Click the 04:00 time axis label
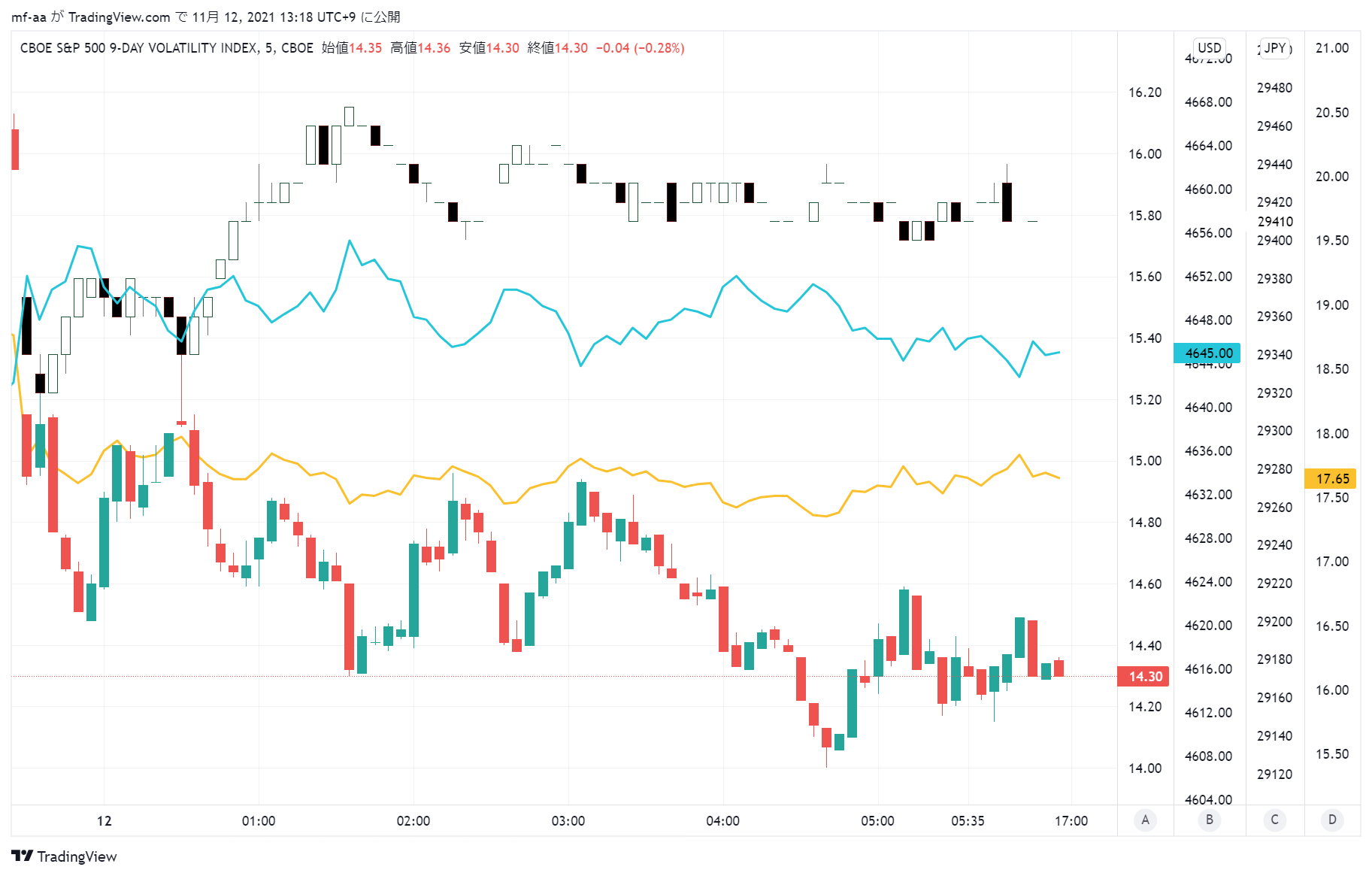This screenshot has height=876, width=1372. (723, 820)
